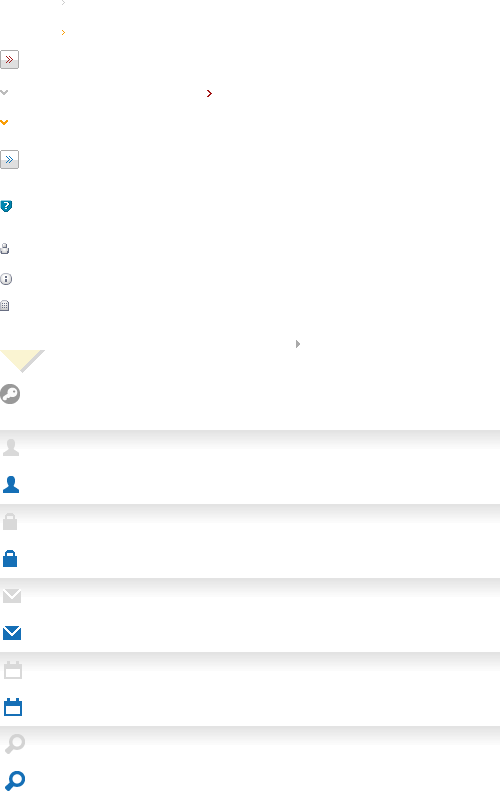Open the gray envelope mail icon
The height and width of the screenshot is (800, 500).
[12, 596]
